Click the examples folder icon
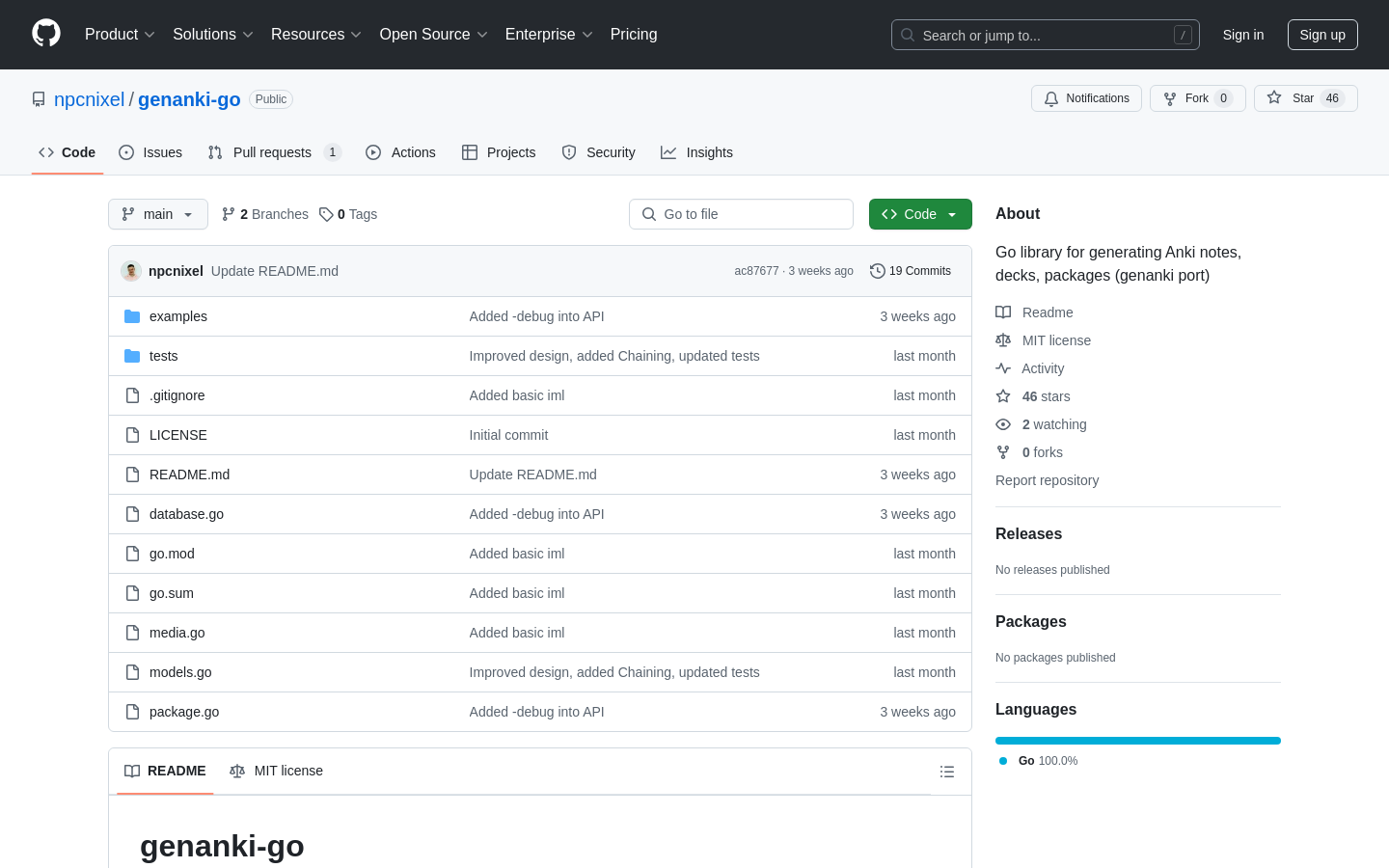 [x=132, y=316]
